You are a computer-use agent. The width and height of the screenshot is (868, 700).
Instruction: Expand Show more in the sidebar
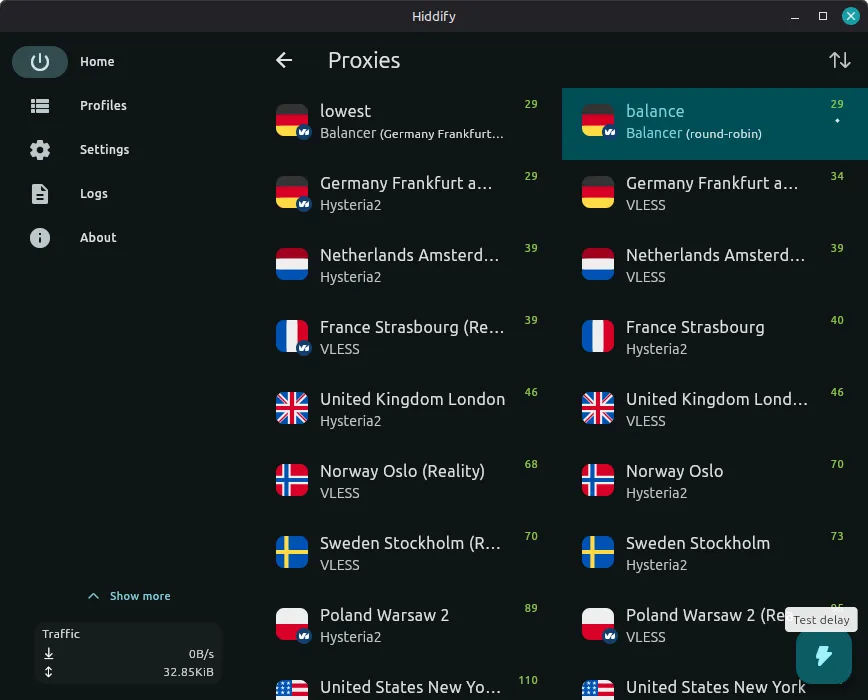click(x=129, y=596)
